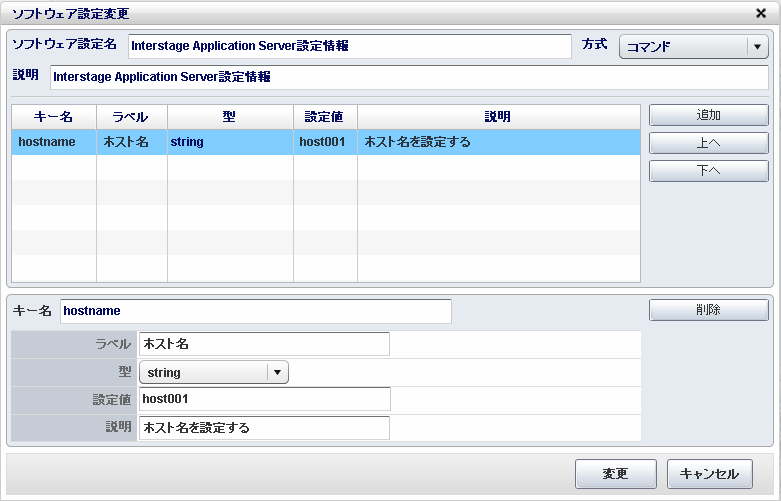781x501 pixels.
Task: Click the 上へ button
Action: 708,143
